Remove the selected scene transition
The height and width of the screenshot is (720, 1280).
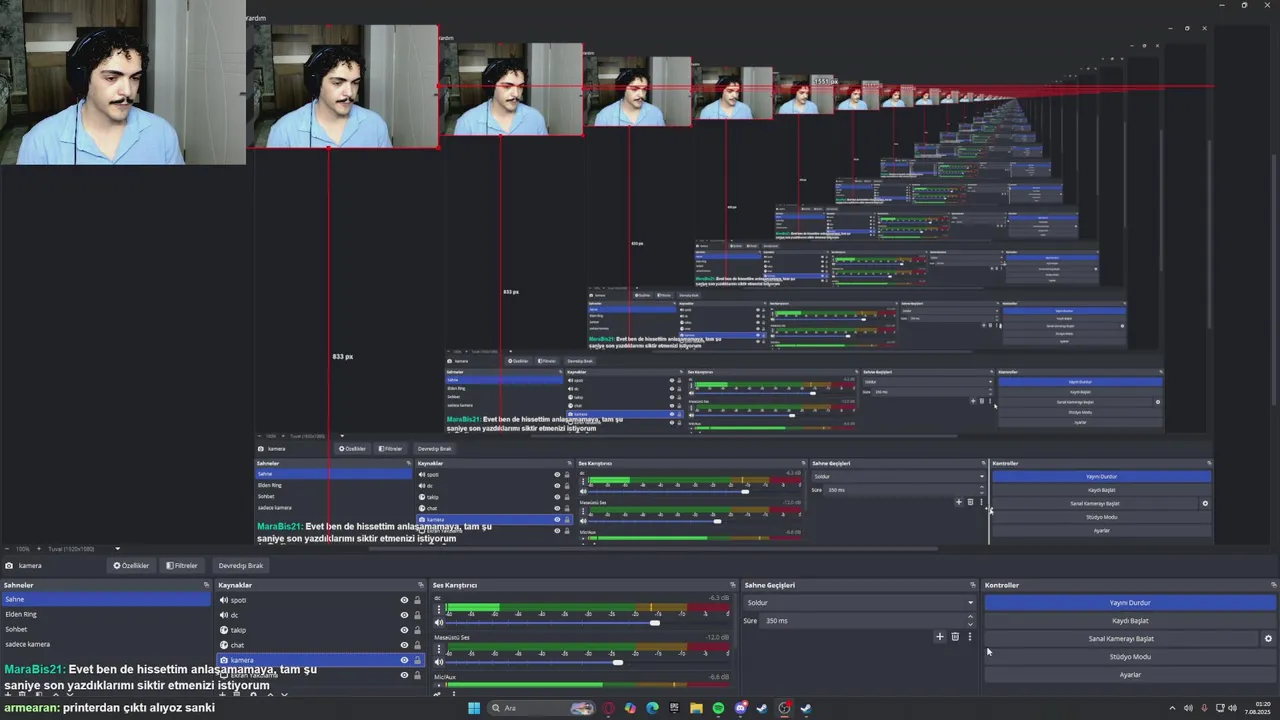pos(955,637)
